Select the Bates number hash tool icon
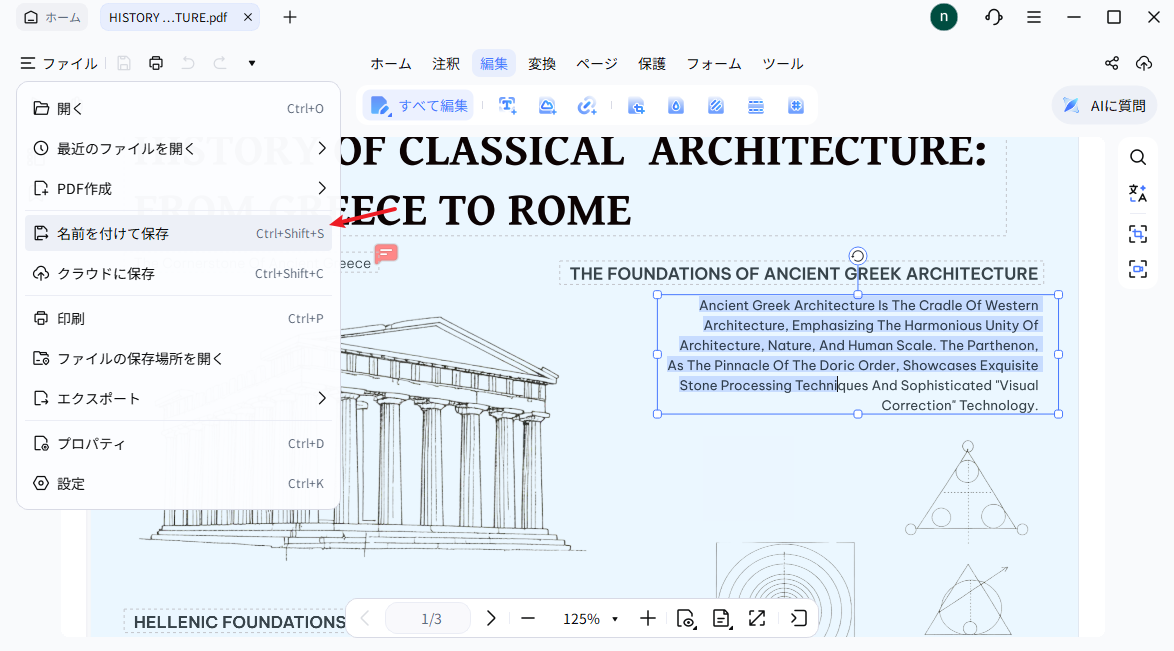Screen dimensions: 1174x651 pos(796,106)
